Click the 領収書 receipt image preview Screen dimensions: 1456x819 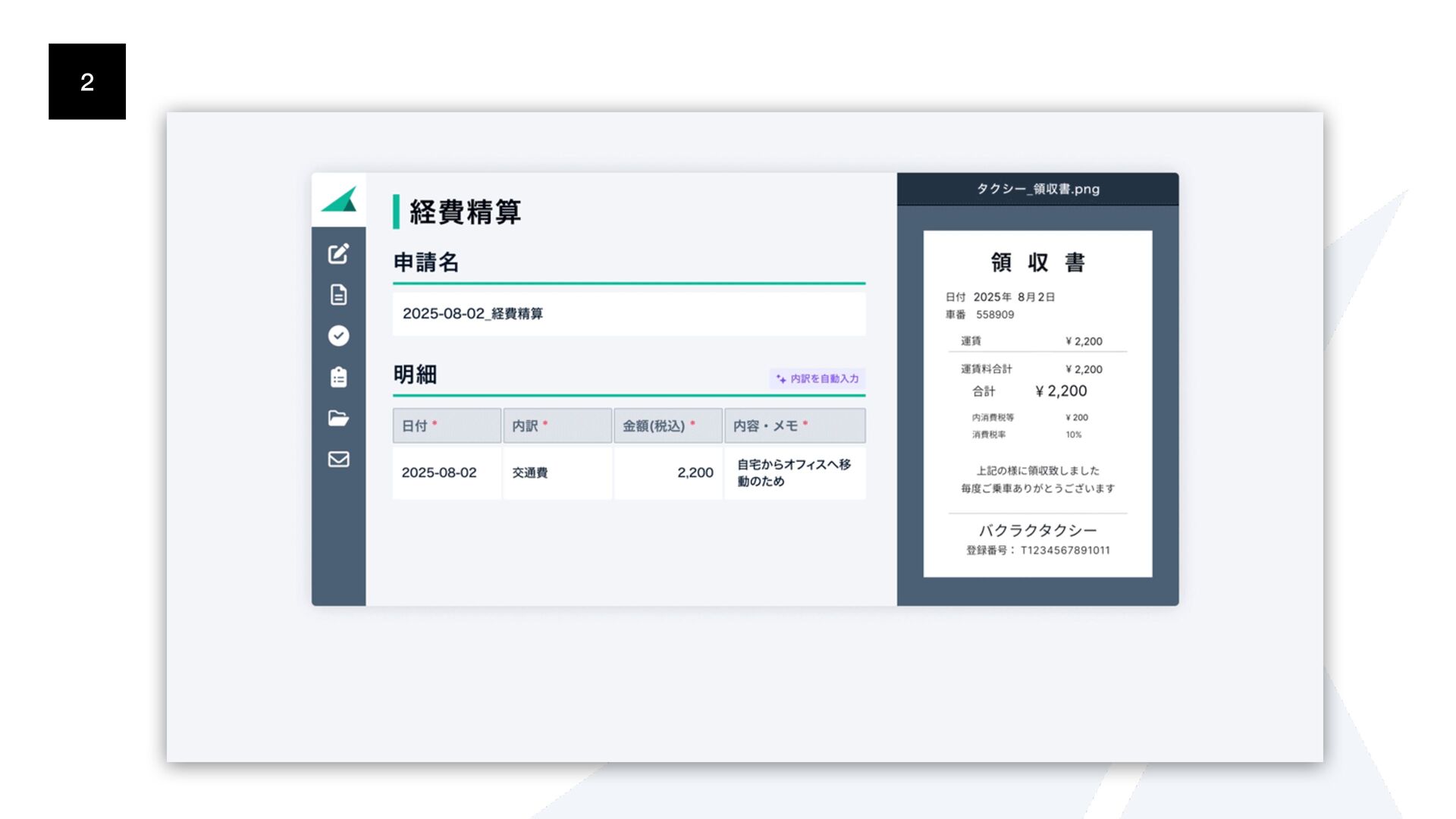(x=1037, y=403)
